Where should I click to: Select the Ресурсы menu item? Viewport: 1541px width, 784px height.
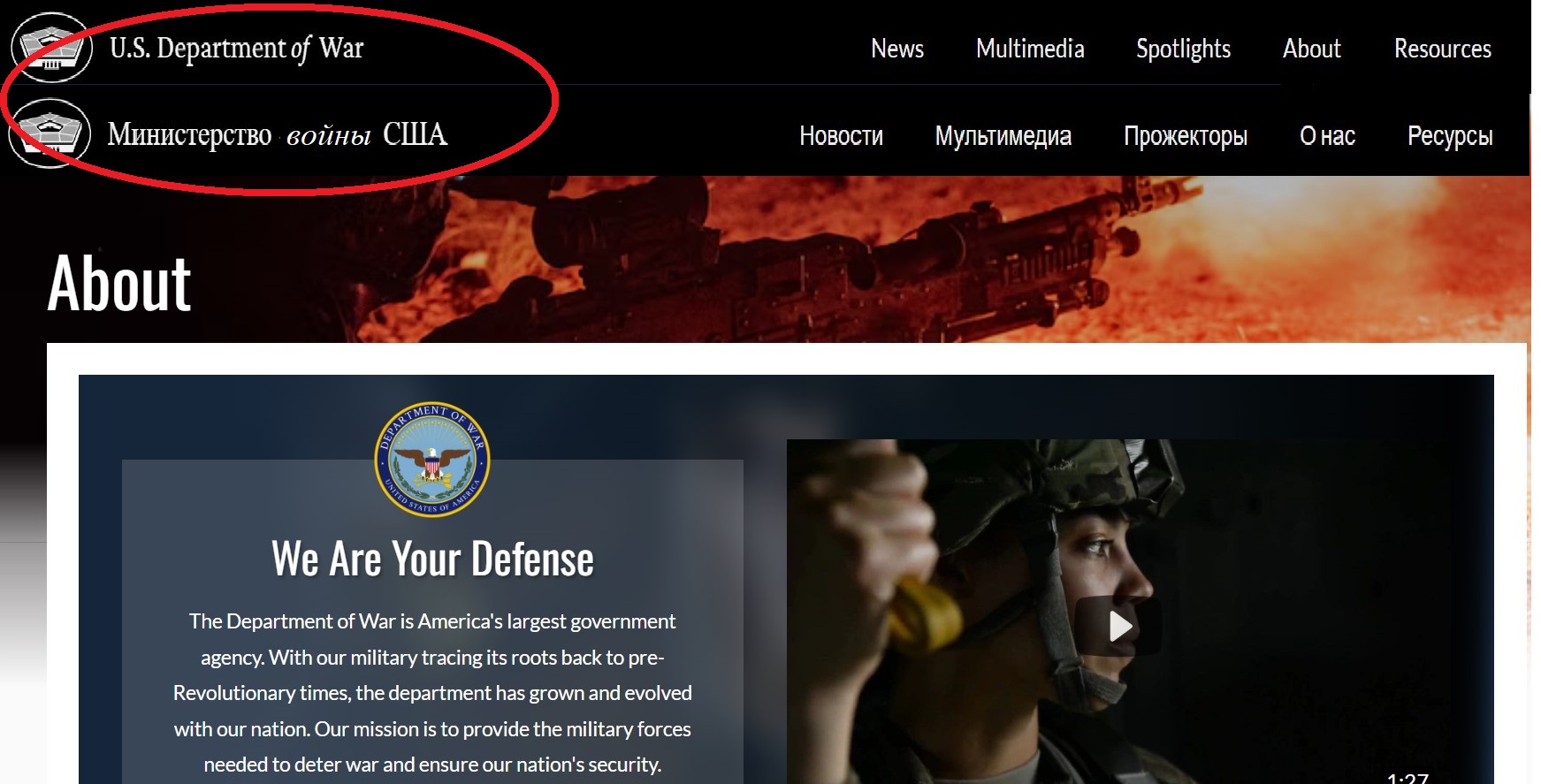point(1450,136)
